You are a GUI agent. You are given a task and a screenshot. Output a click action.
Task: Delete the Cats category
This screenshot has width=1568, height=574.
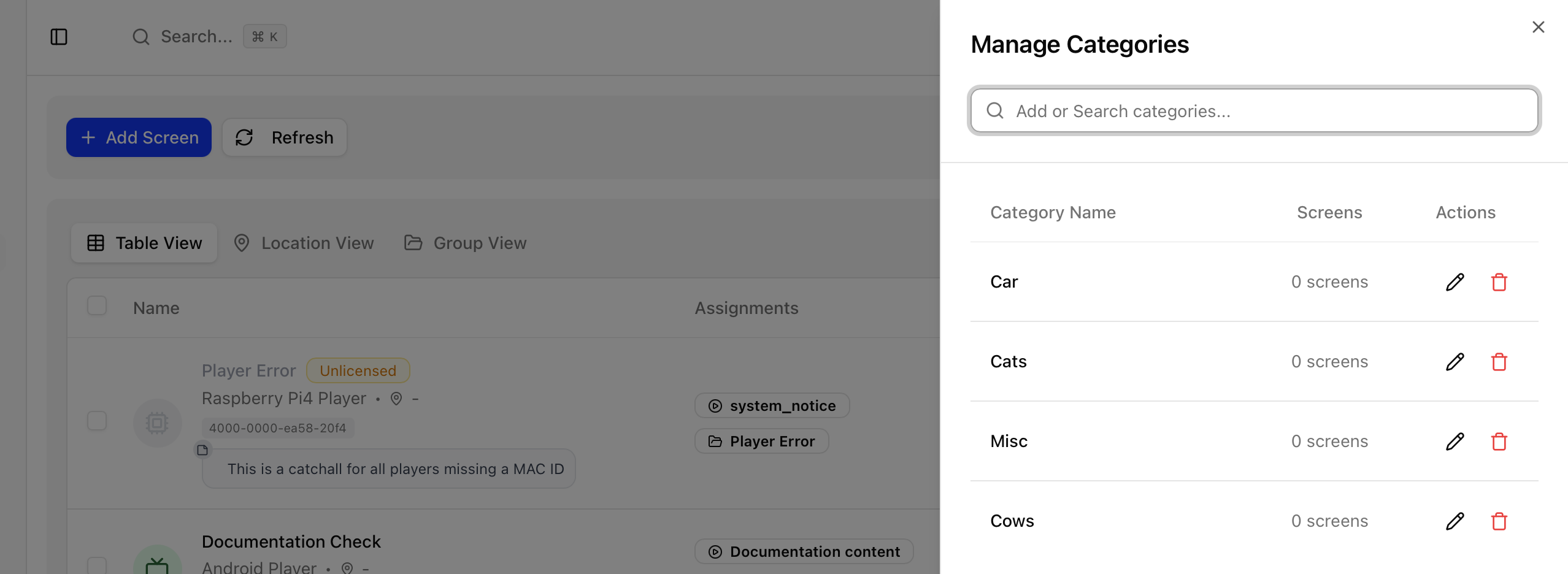click(x=1499, y=362)
